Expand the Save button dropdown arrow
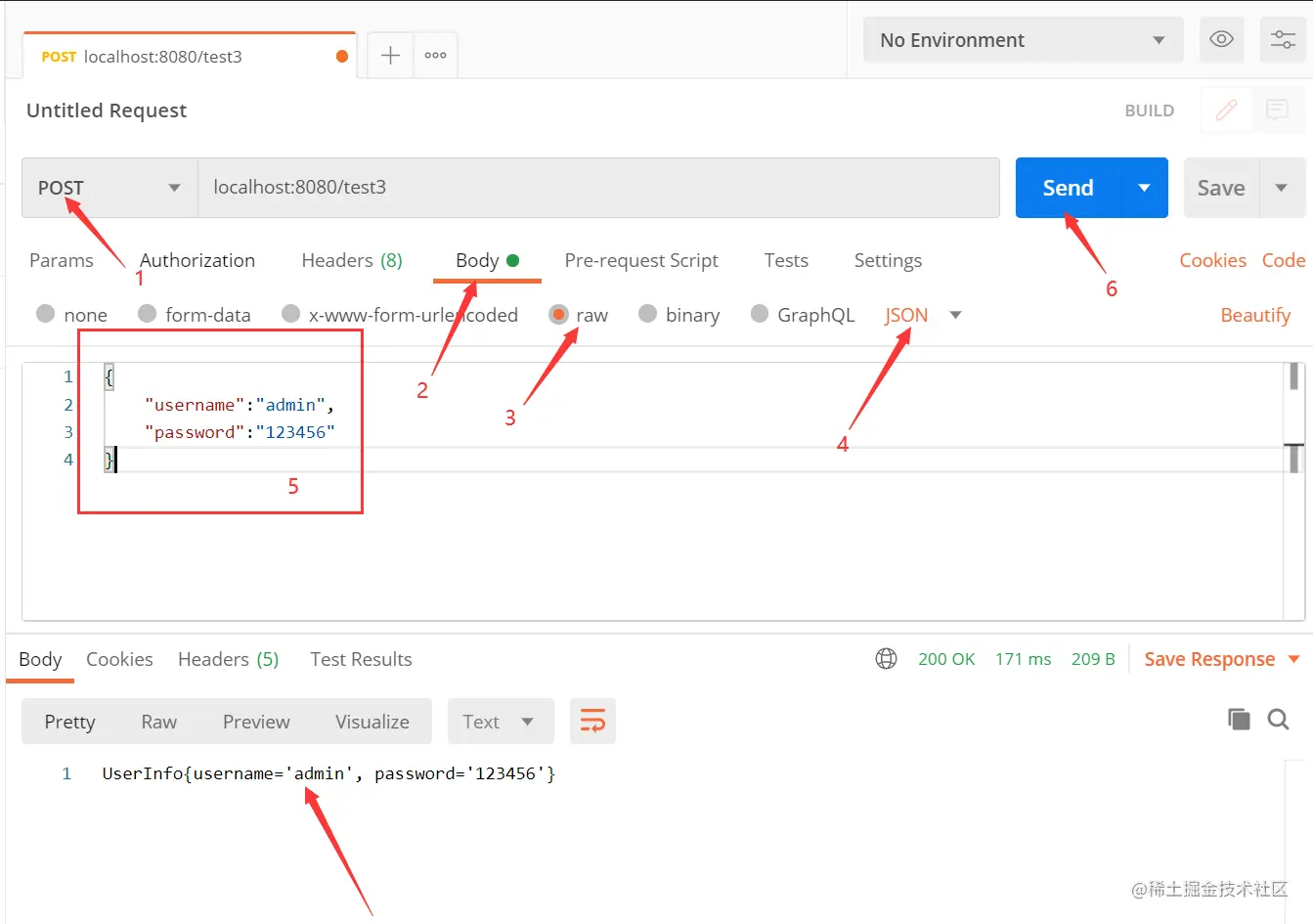 (1282, 188)
